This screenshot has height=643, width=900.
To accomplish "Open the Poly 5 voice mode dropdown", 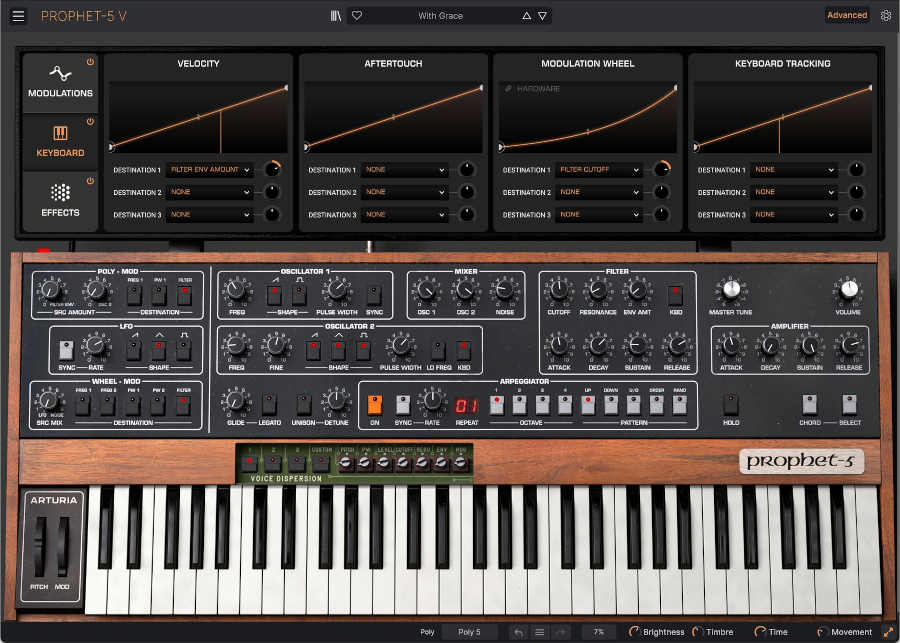I will 470,632.
